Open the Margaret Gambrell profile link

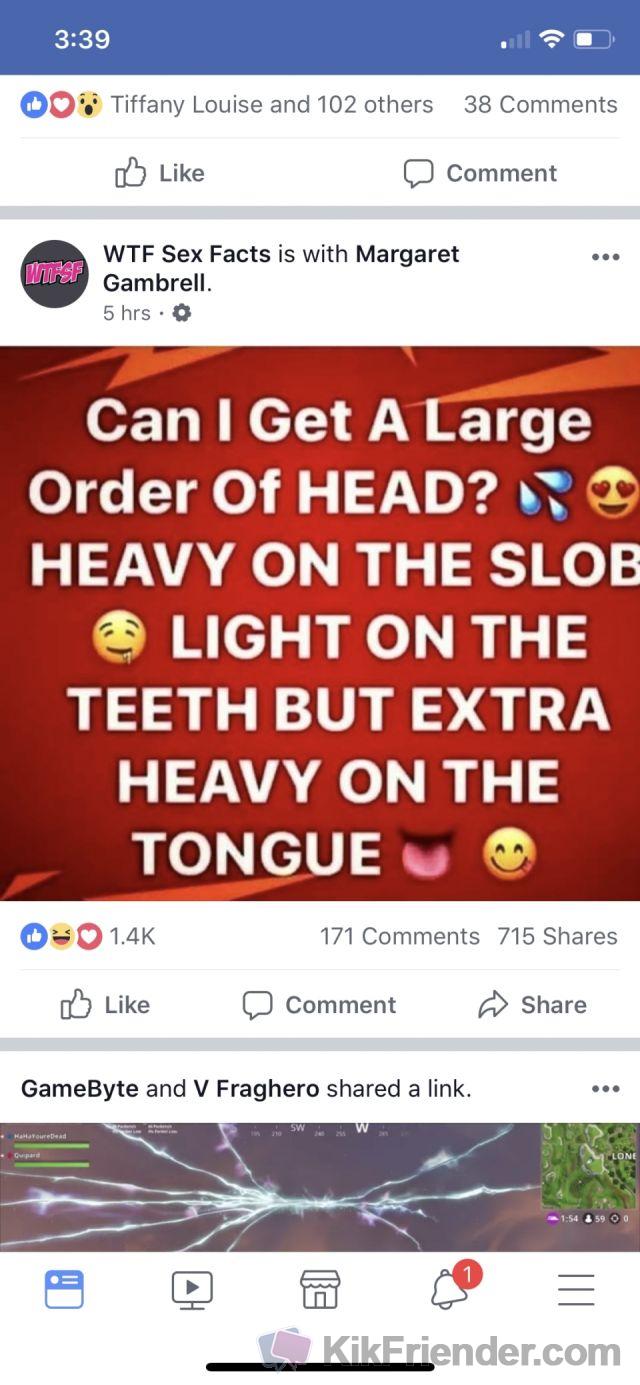coord(281,268)
